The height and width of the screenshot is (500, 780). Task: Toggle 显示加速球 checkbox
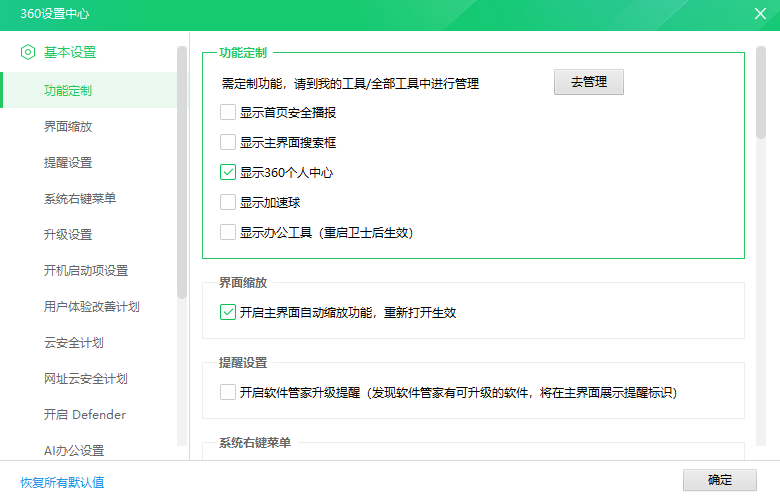(x=228, y=202)
